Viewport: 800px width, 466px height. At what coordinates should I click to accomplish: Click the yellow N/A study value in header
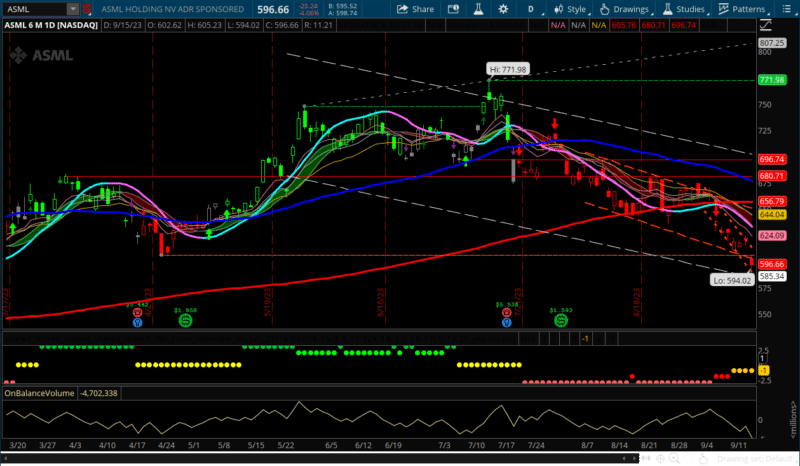[x=599, y=25]
